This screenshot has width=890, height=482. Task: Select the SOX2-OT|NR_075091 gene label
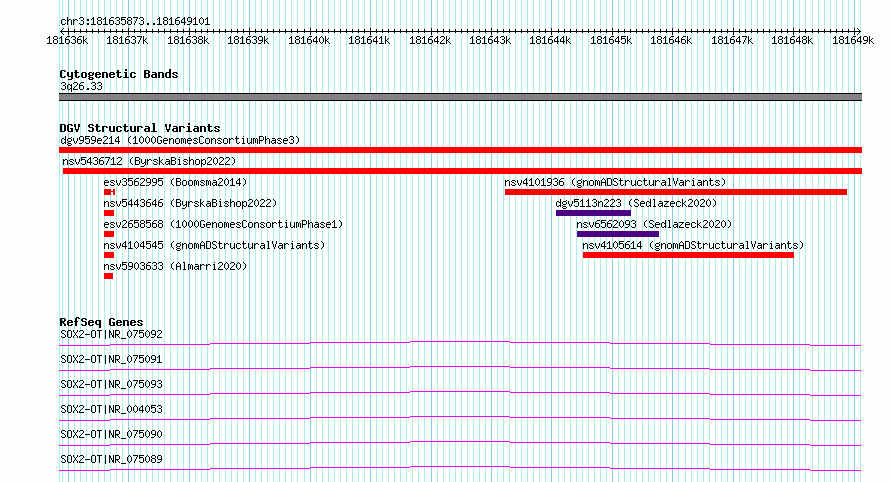[111, 359]
